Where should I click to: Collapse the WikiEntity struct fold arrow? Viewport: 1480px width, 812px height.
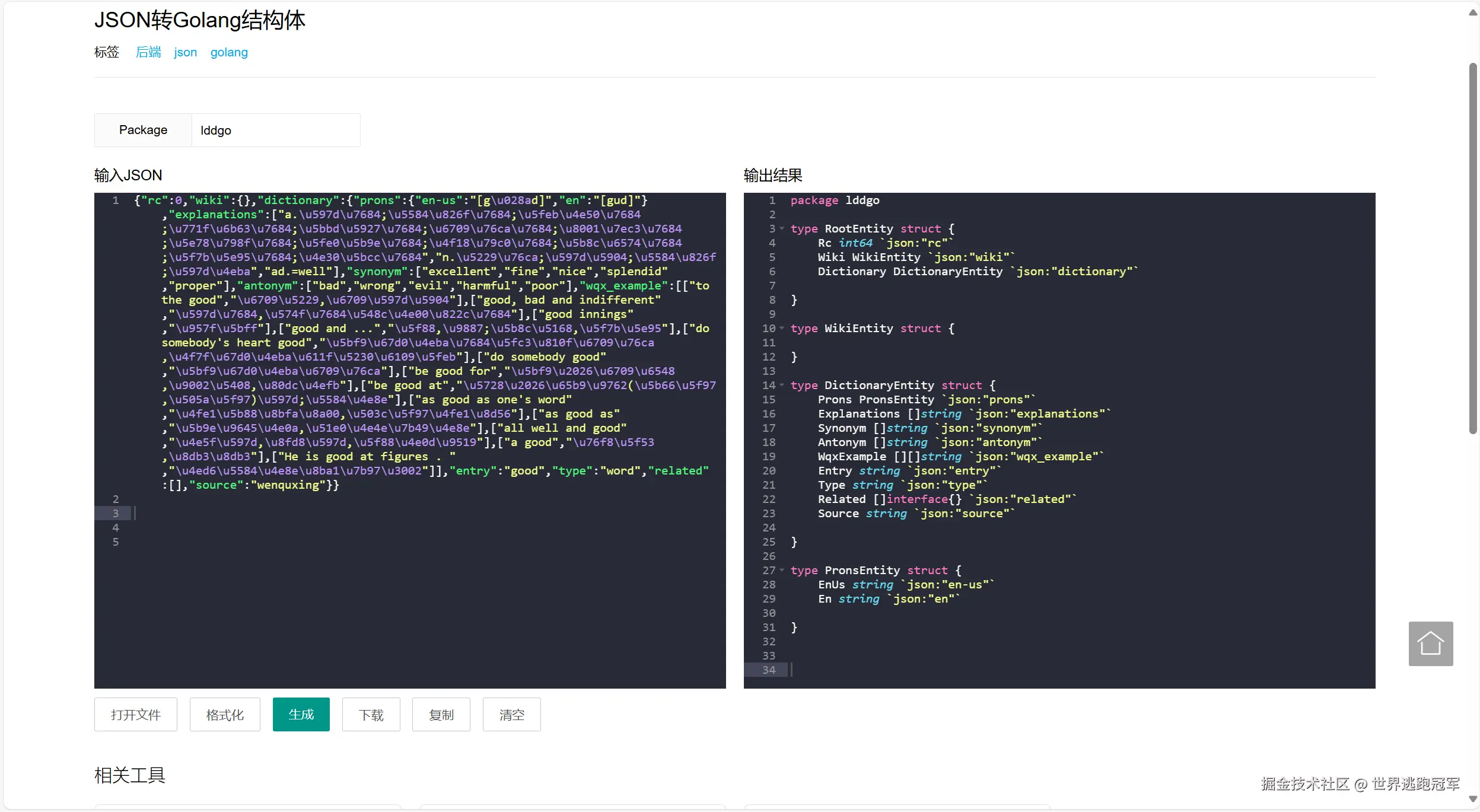pos(782,329)
